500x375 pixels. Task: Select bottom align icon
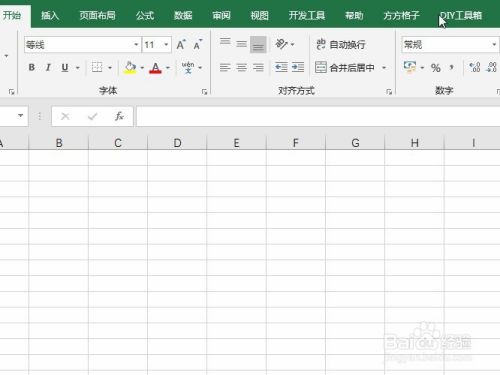pos(258,44)
